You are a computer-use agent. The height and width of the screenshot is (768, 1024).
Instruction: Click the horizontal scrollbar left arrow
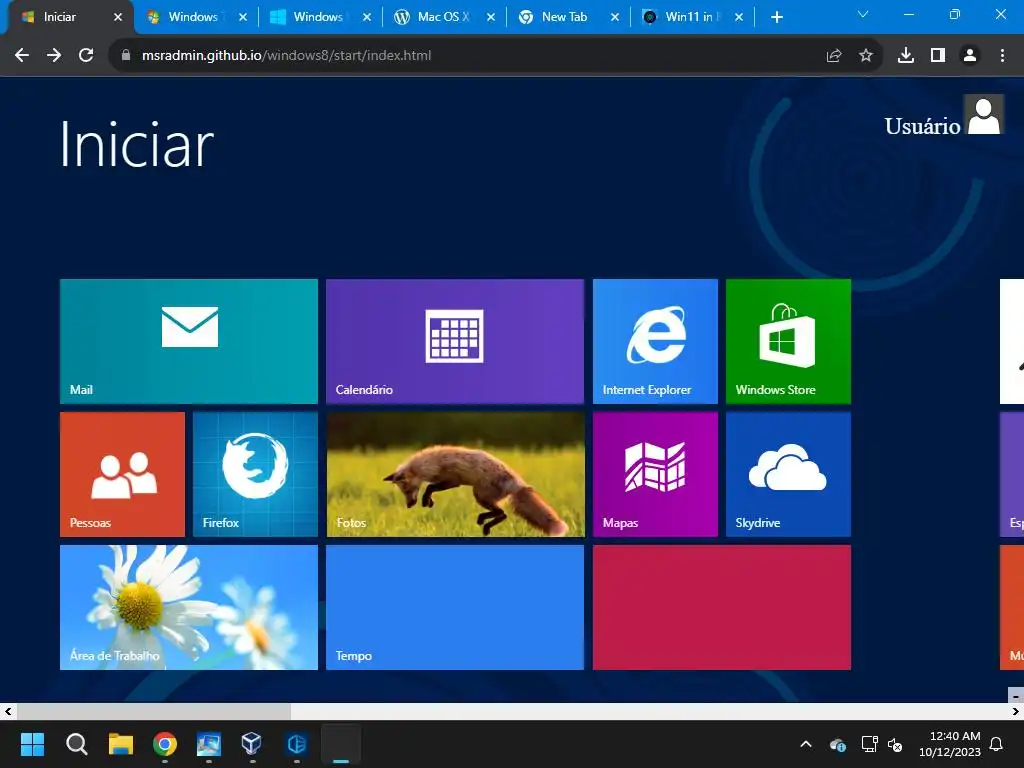pos(8,711)
